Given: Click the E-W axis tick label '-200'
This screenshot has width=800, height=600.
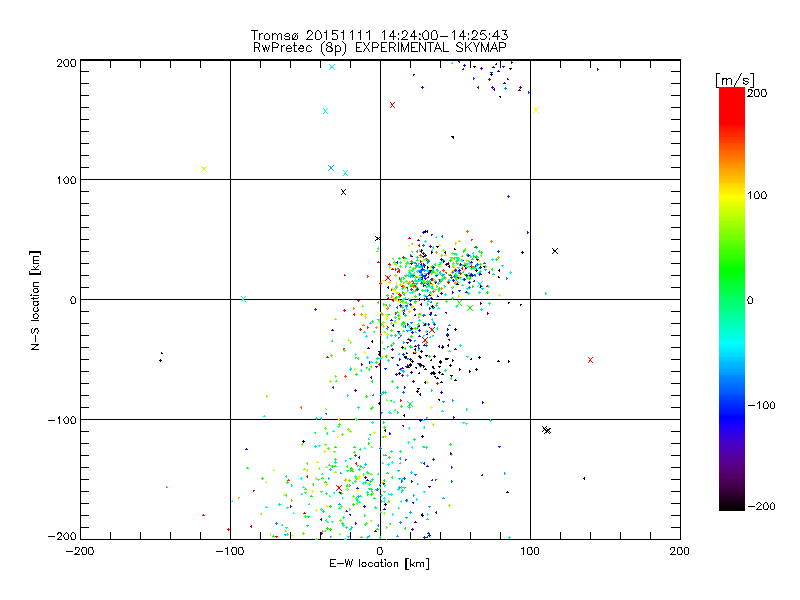Looking at the screenshot, I should coord(80,551).
